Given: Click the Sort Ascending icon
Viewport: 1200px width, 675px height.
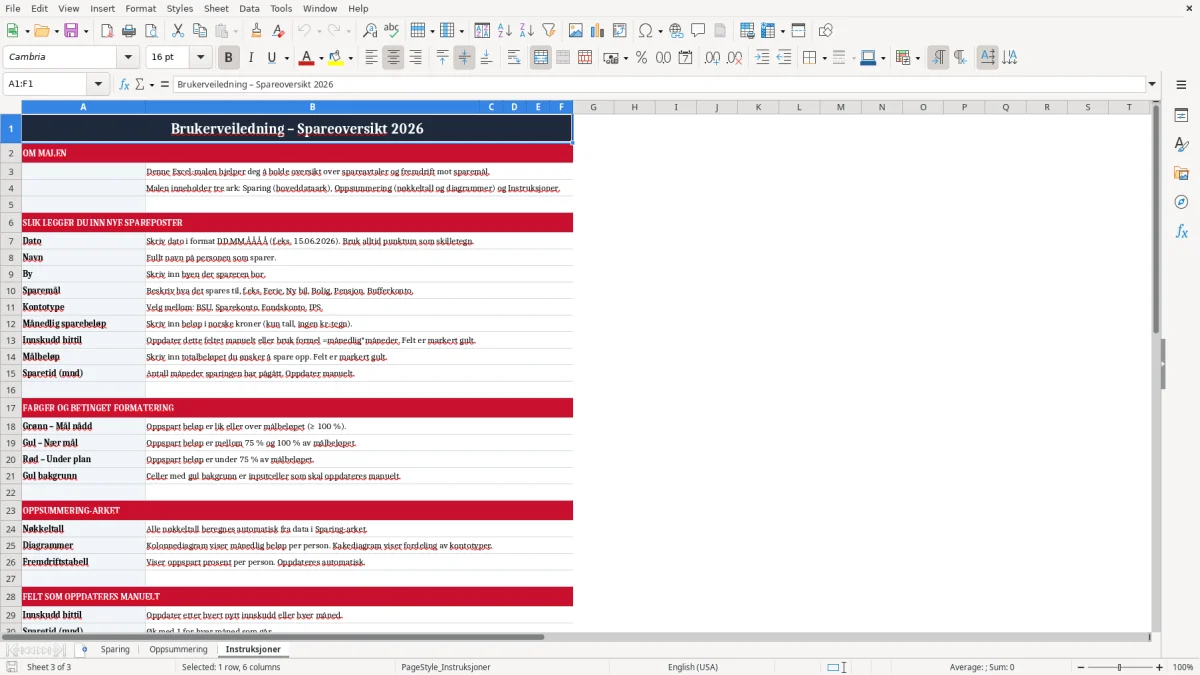Looking at the screenshot, I should (505, 31).
